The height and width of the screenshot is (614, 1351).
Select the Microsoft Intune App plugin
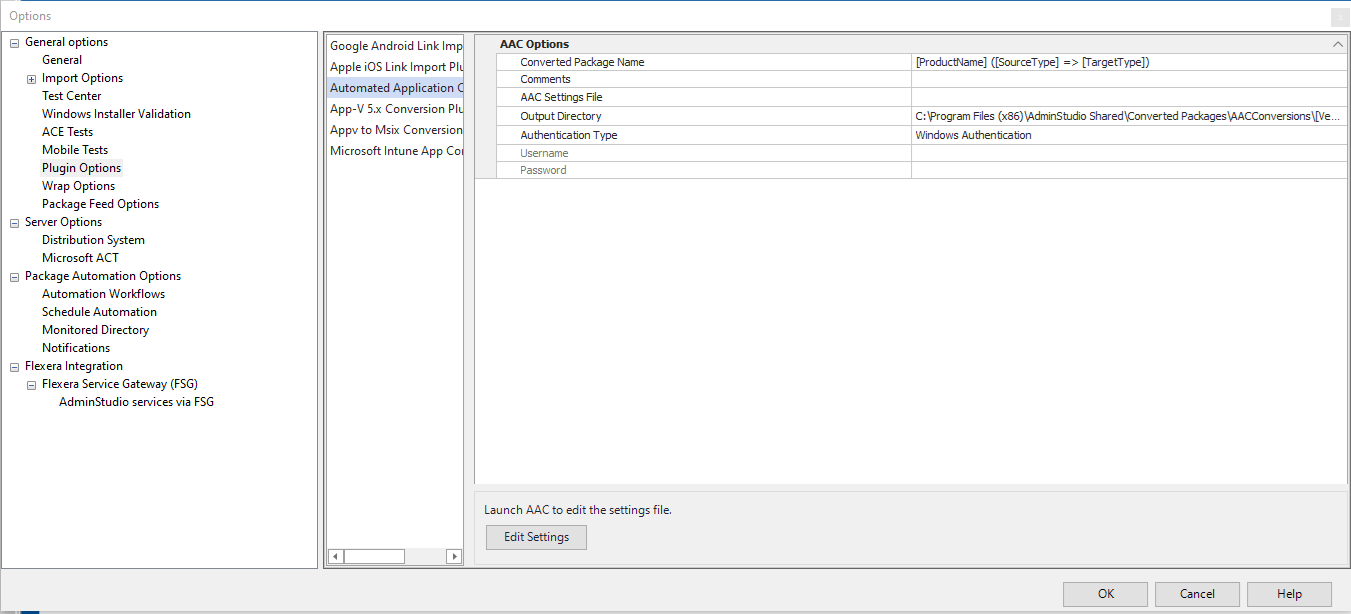396,151
